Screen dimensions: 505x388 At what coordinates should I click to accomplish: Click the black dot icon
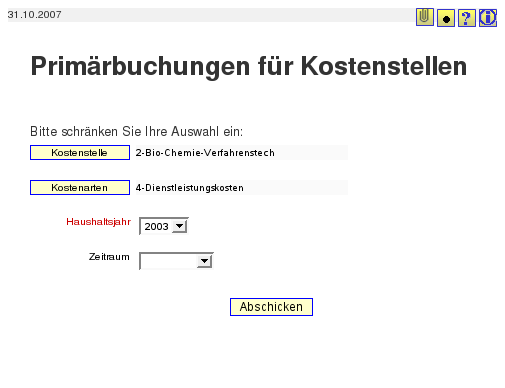pos(446,18)
